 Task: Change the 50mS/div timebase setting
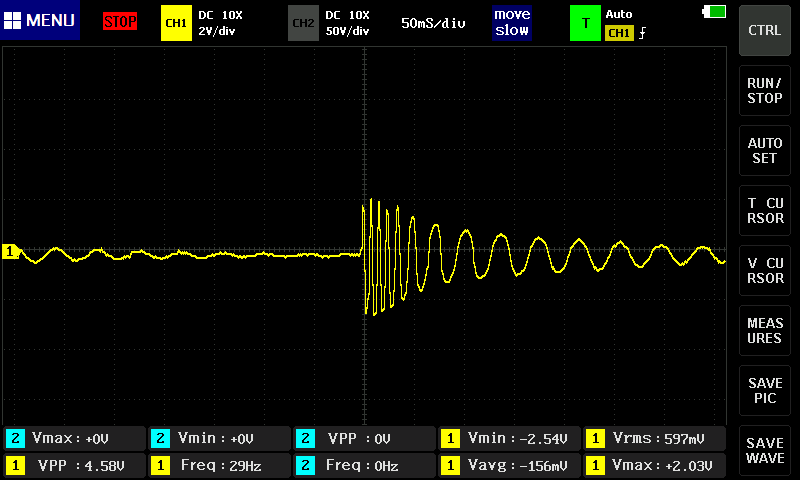[433, 22]
